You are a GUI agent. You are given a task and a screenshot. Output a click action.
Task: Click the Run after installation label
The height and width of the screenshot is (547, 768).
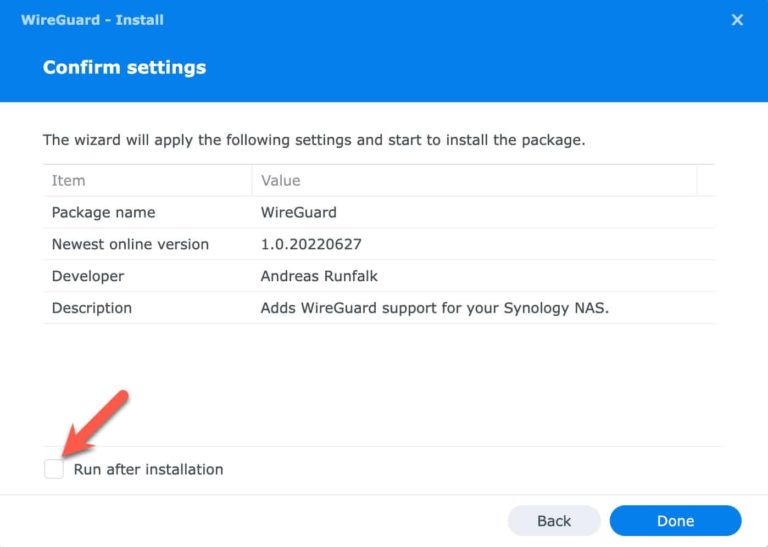pyautogui.click(x=148, y=469)
